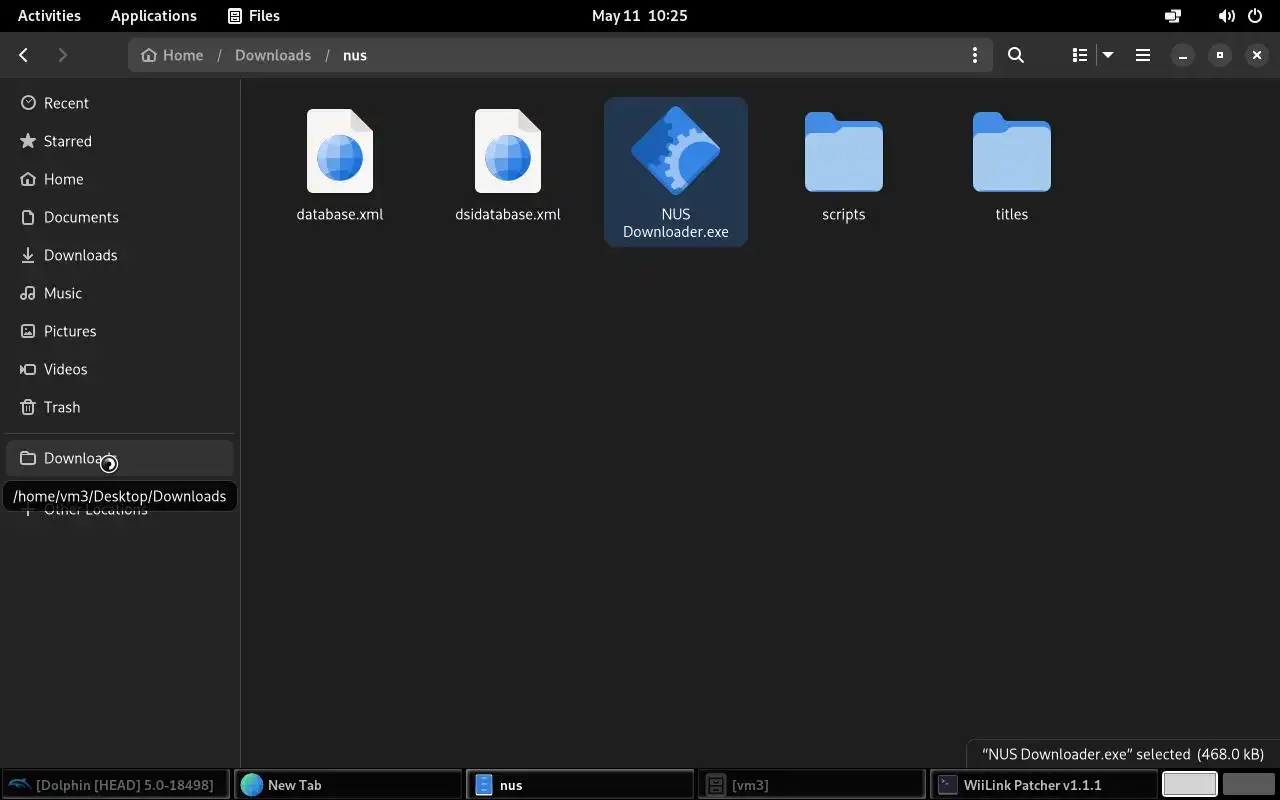Go back with the left arrow button
The width and height of the screenshot is (1280, 800).
pyautogui.click(x=24, y=55)
